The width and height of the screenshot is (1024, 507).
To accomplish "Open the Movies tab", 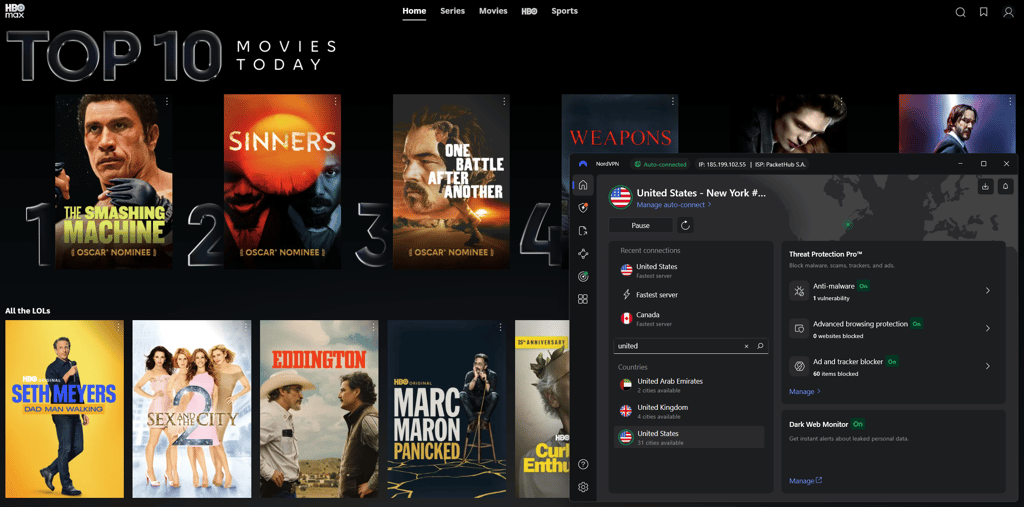I will click(x=493, y=11).
